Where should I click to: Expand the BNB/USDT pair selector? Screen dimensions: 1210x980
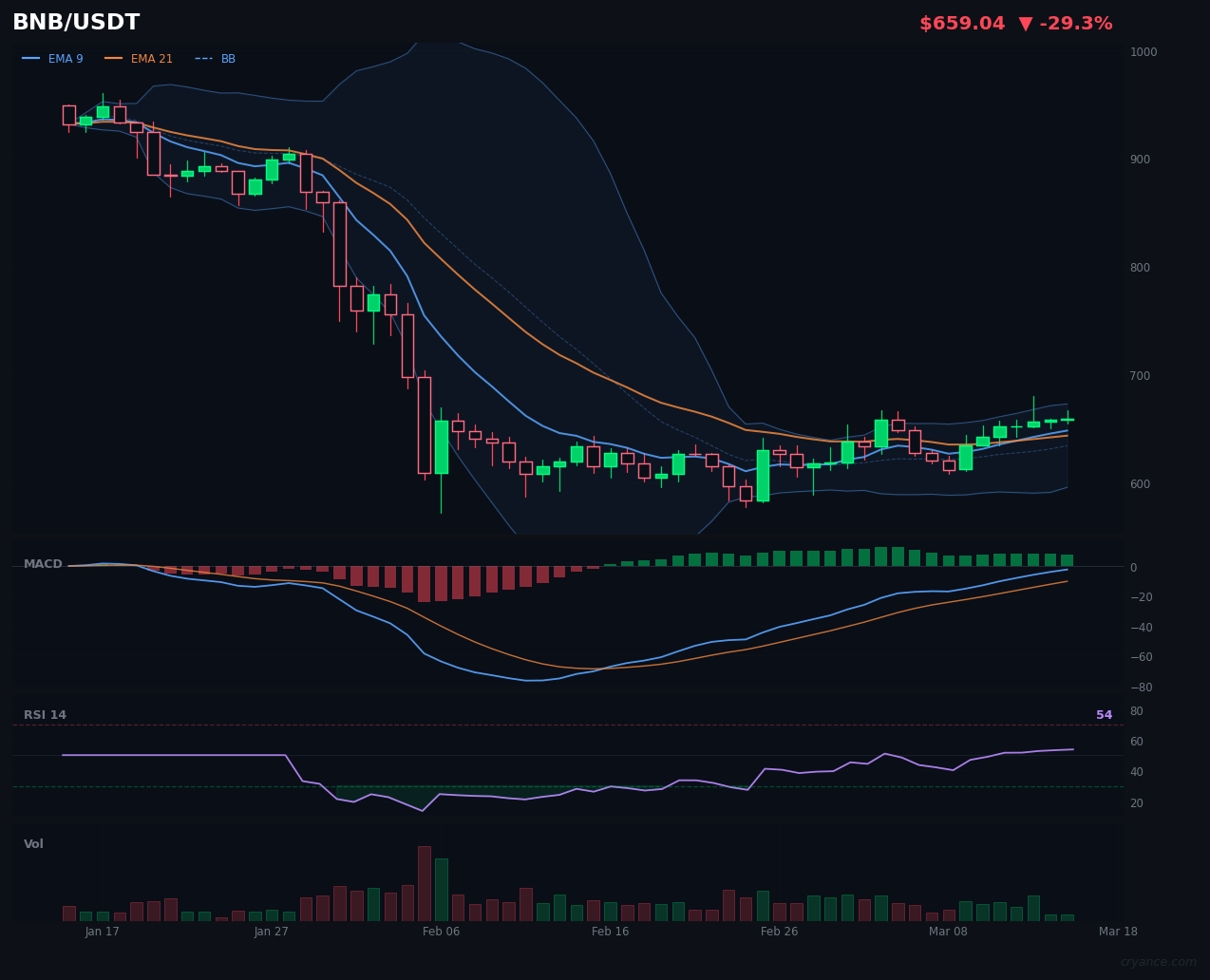coord(76,21)
